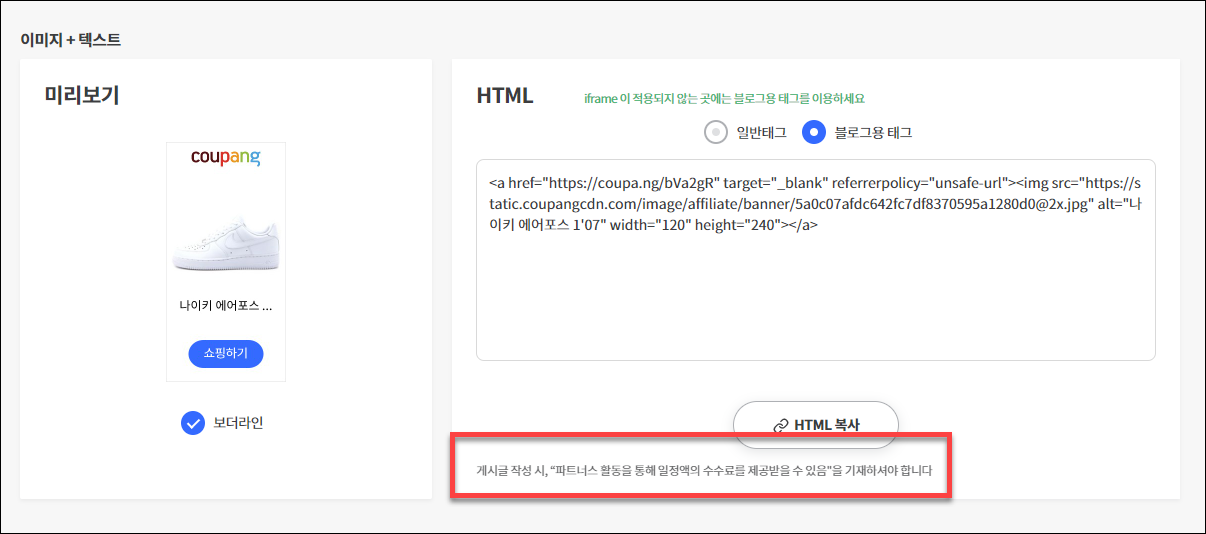Click the green iframe notice text
Image resolution: width=1206 pixels, height=534 pixels.
724,99
